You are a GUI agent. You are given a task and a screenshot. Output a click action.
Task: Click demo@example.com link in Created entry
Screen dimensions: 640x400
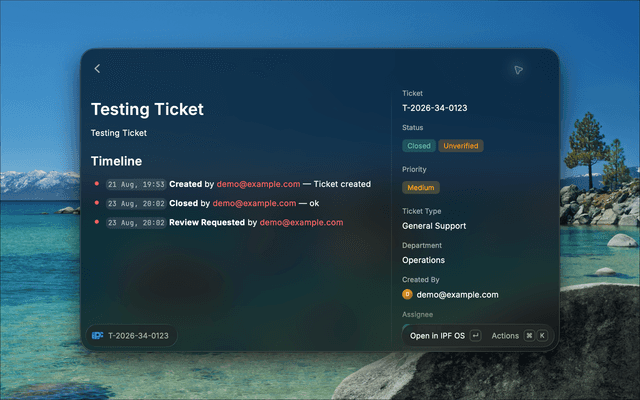click(x=258, y=184)
